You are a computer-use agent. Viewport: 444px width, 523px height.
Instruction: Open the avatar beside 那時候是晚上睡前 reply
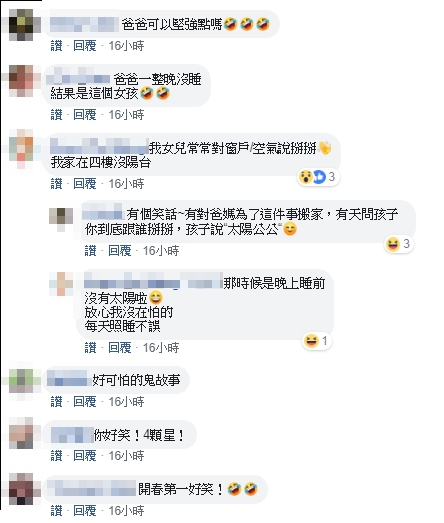tap(61, 284)
